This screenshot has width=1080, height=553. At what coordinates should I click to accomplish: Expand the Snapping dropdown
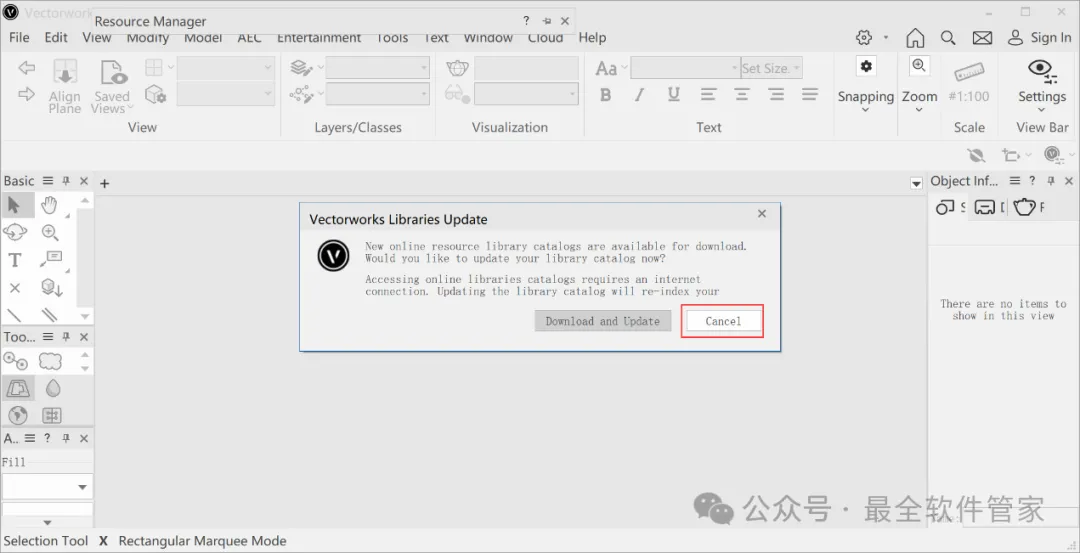pyautogui.click(x=866, y=109)
